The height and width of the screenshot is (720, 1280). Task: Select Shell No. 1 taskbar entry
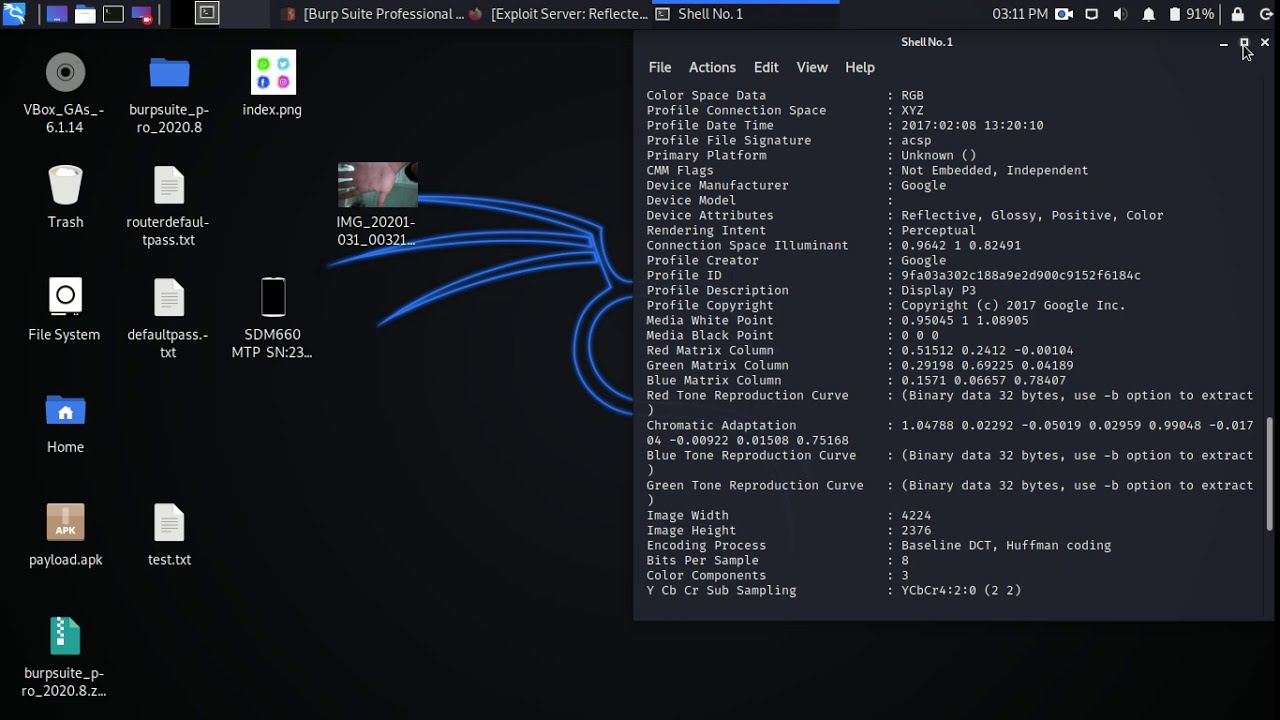[x=745, y=14]
